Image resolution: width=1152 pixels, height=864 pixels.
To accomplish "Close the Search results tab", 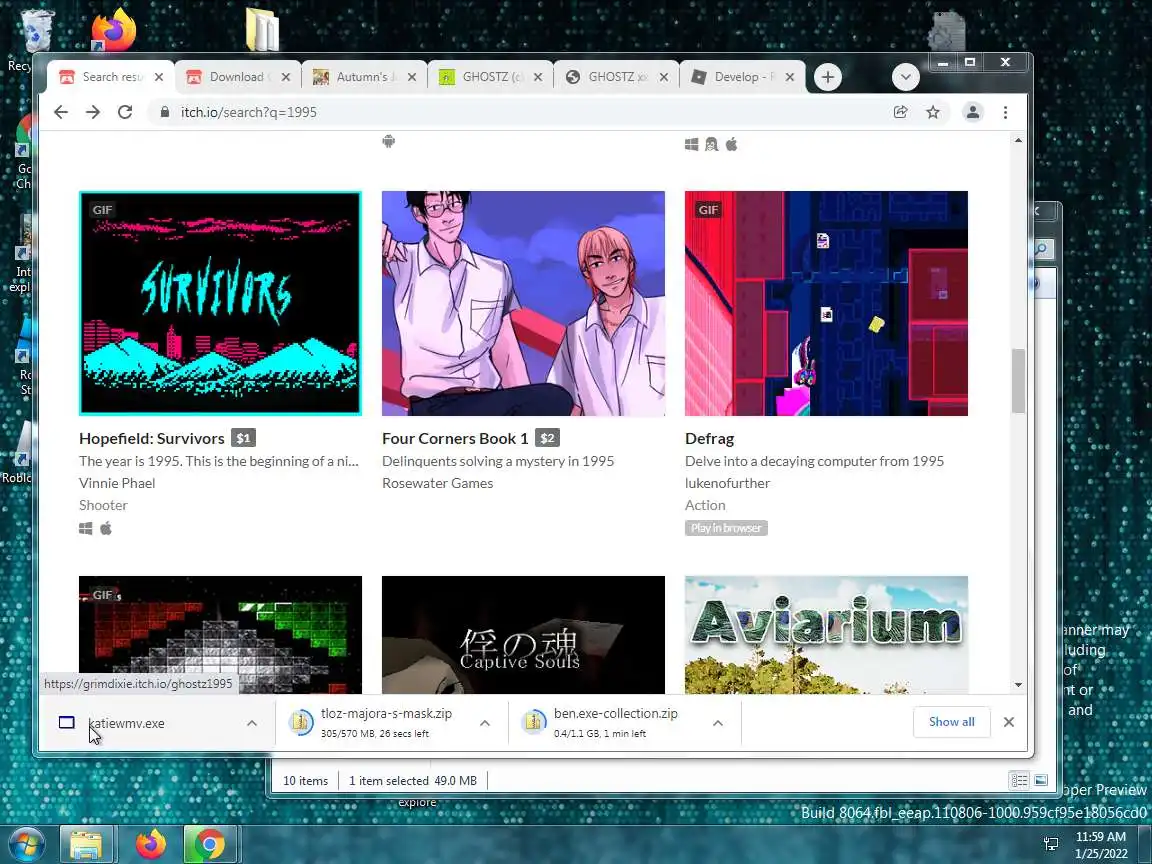I will click(x=159, y=77).
